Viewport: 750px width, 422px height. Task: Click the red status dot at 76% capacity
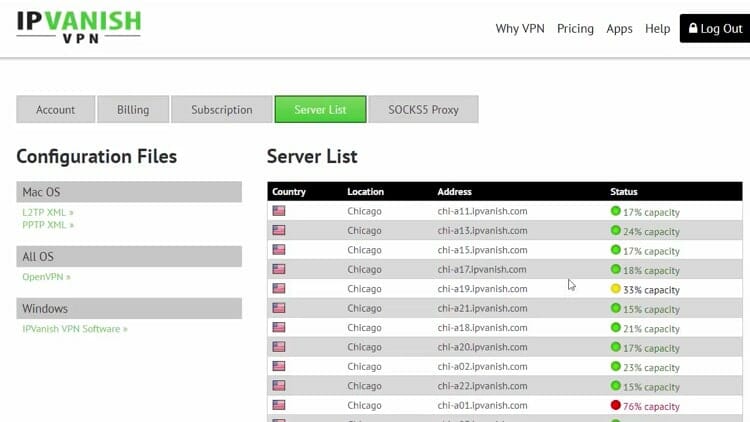click(616, 406)
